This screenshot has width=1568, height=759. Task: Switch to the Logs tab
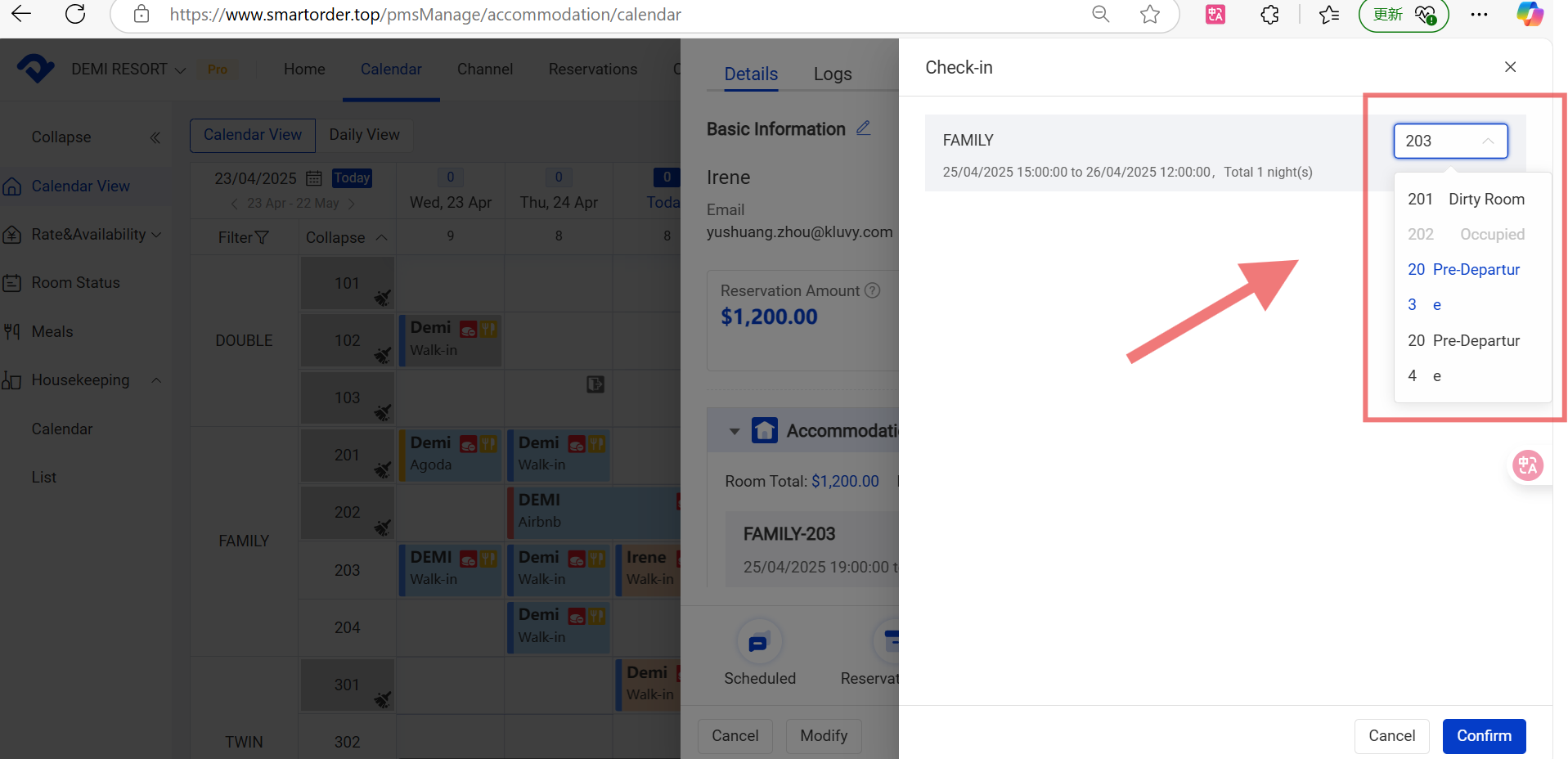point(832,74)
